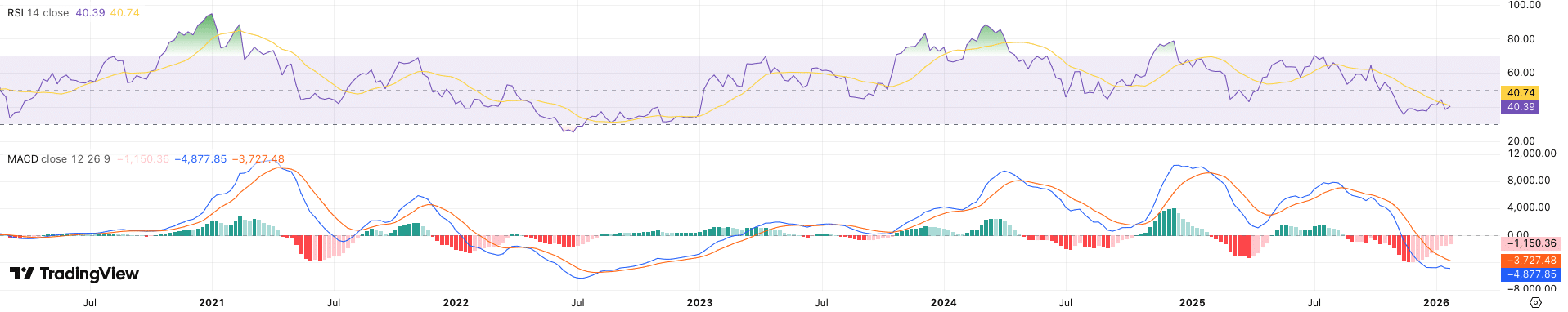This screenshot has height=312, width=1568.
Task: Click the blue -4,877.85 MACD value in legend
Action: tap(201, 159)
